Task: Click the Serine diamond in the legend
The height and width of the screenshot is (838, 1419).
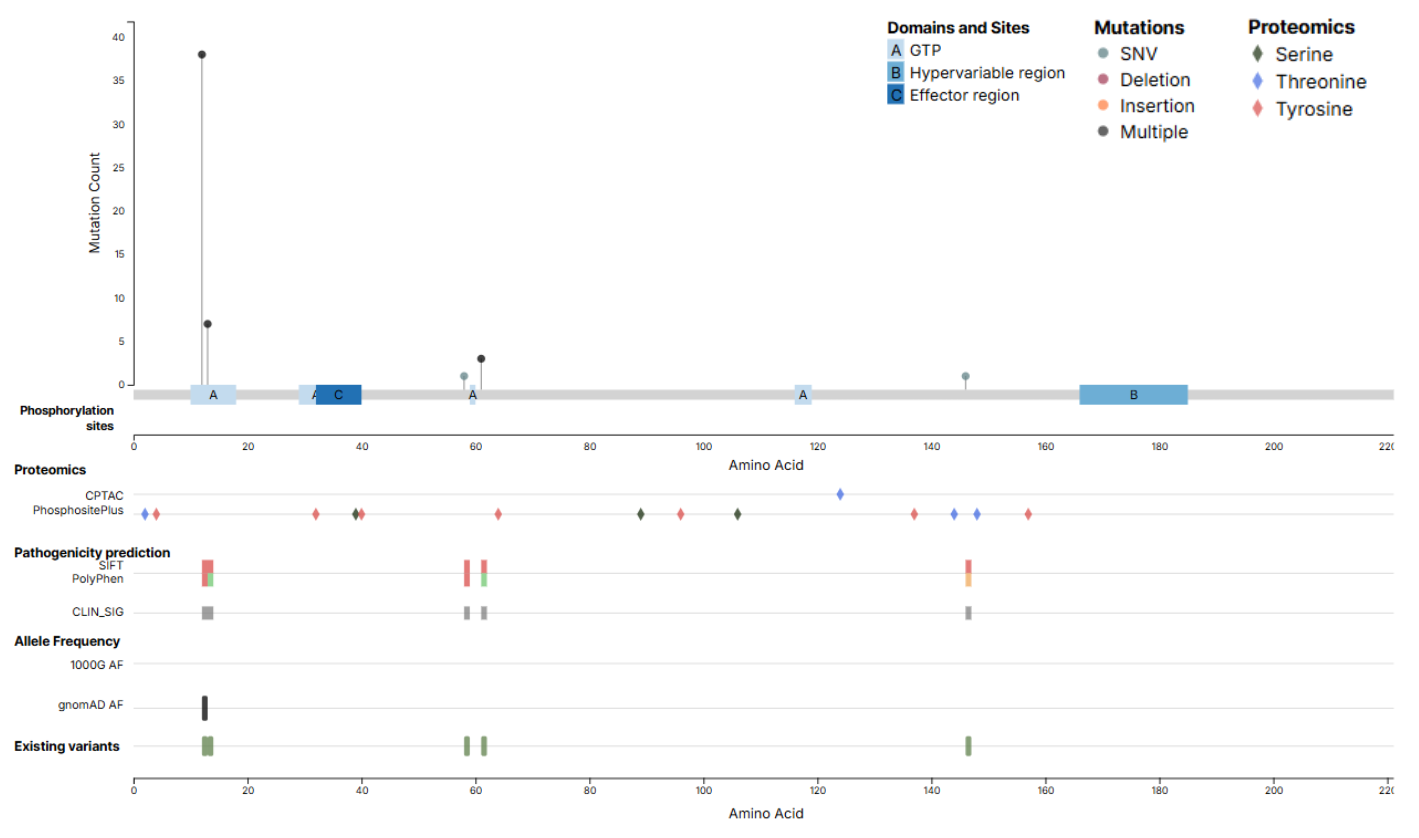Action: pyautogui.click(x=1259, y=55)
